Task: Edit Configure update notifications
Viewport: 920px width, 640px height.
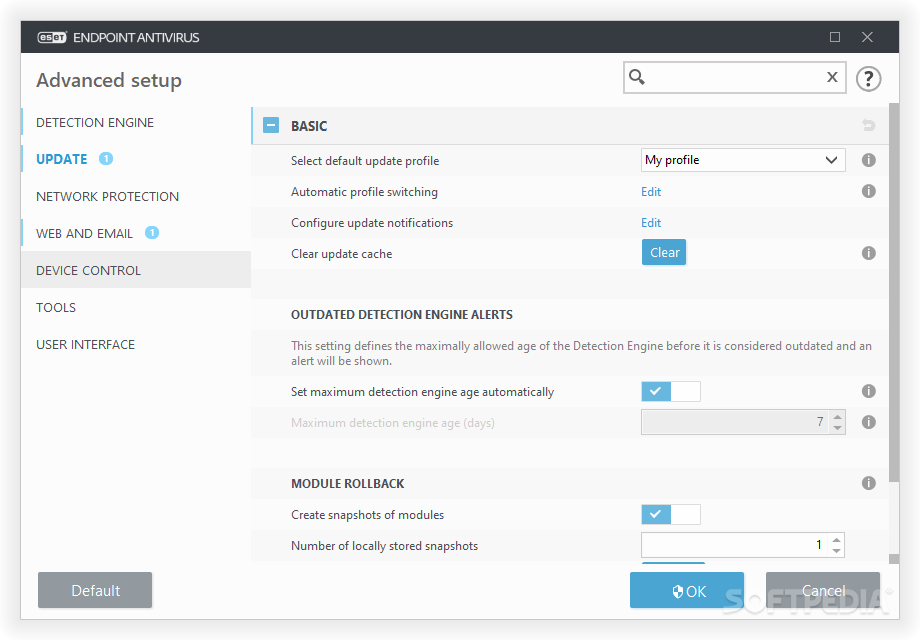Action: 651,223
